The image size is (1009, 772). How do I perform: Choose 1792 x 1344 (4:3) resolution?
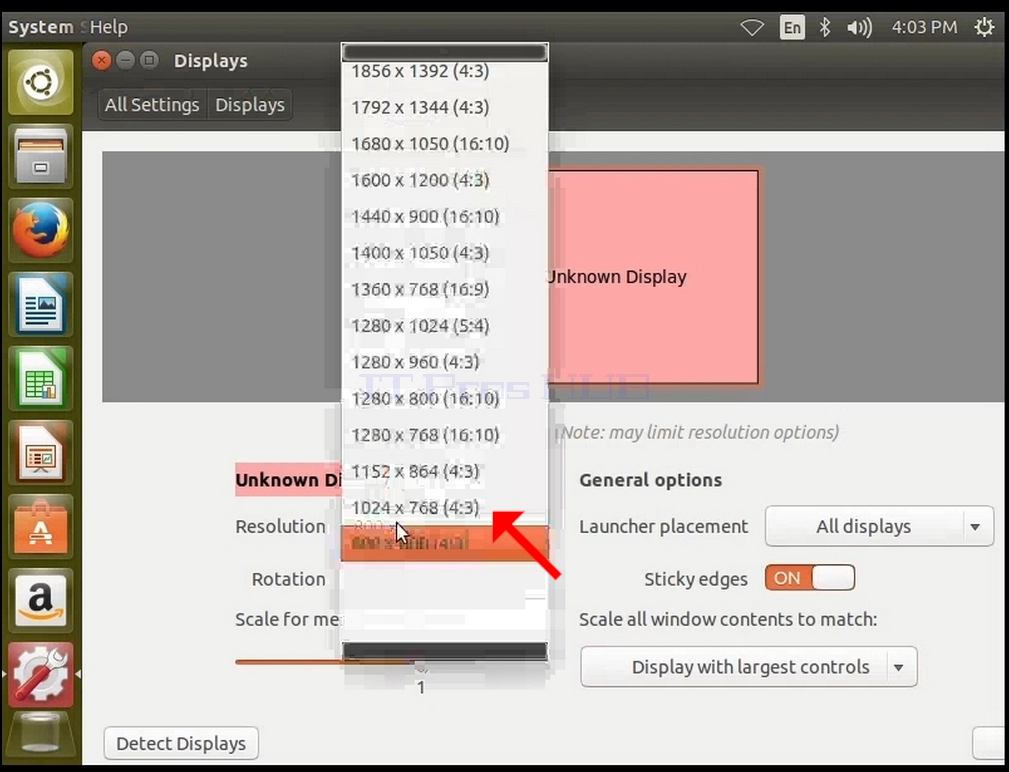tap(445, 107)
